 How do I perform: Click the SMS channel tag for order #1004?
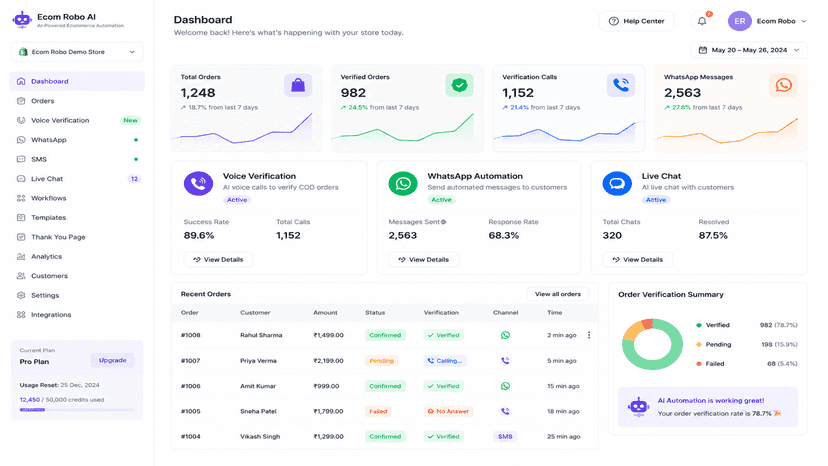pyautogui.click(x=505, y=436)
